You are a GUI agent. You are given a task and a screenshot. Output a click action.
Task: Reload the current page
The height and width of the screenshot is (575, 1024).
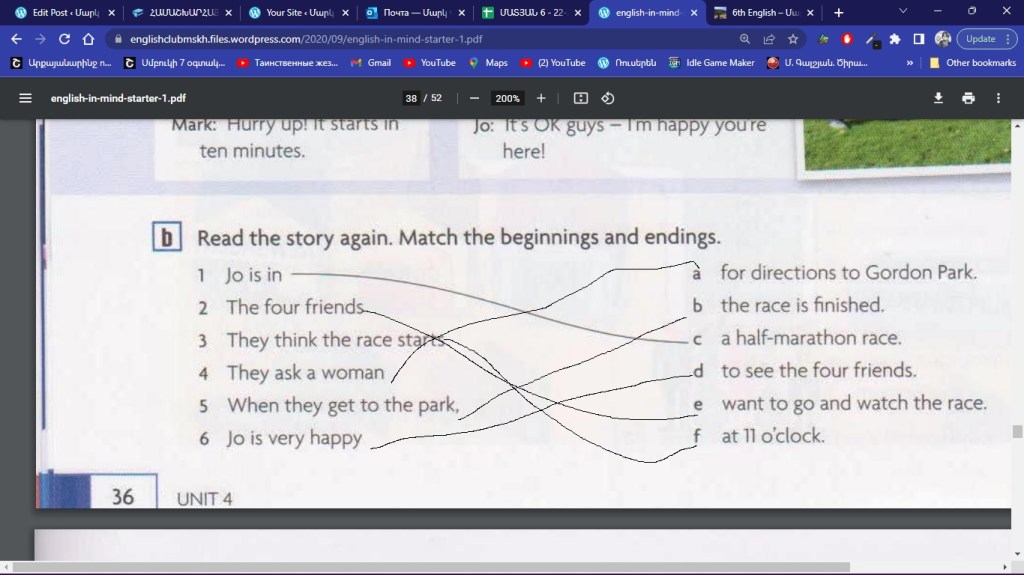coord(64,39)
